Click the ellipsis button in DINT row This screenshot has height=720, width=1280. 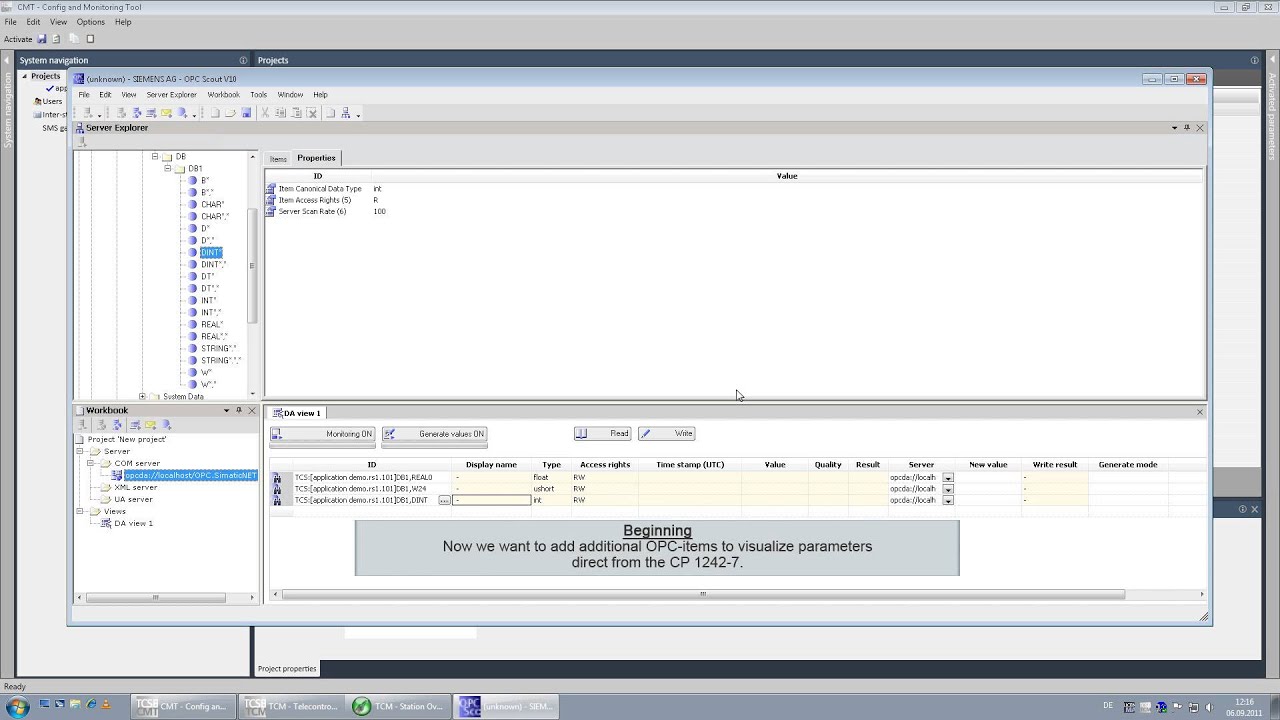(444, 500)
